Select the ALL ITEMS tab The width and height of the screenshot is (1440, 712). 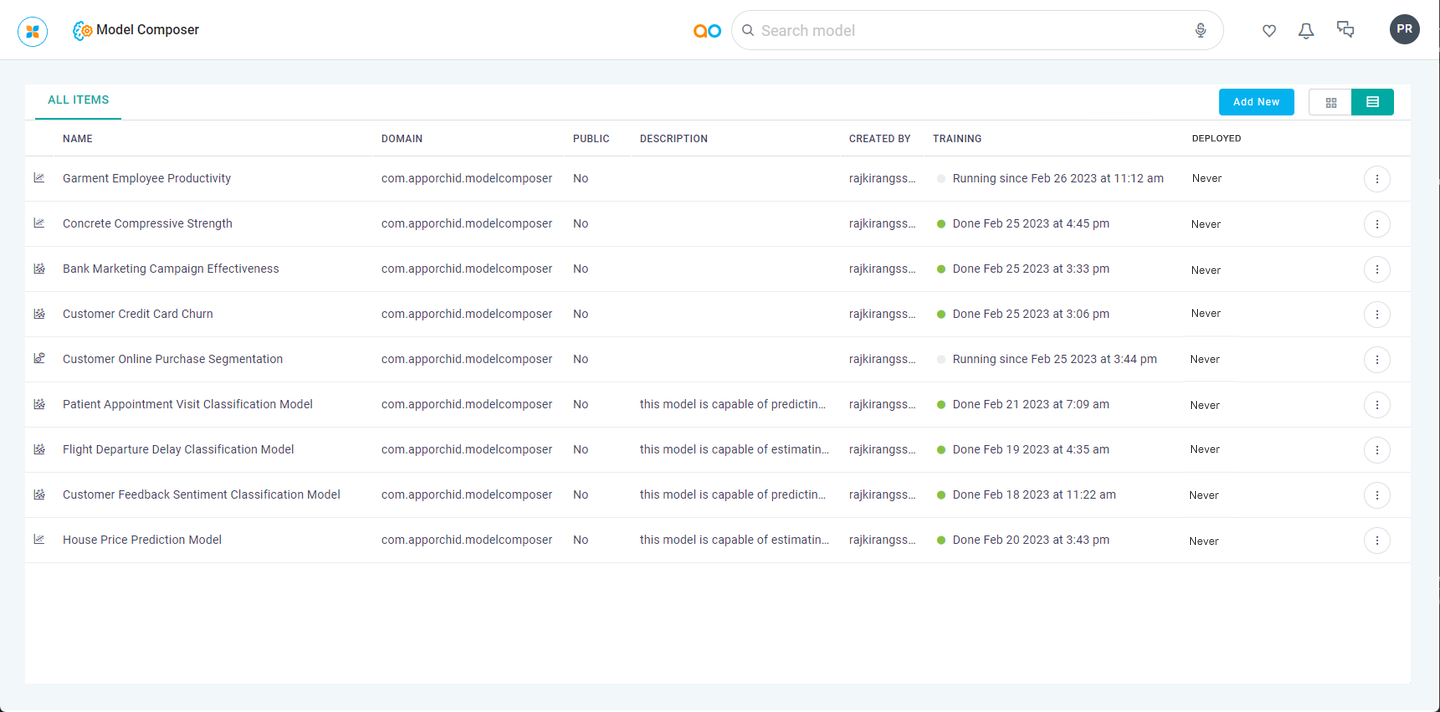[78, 100]
